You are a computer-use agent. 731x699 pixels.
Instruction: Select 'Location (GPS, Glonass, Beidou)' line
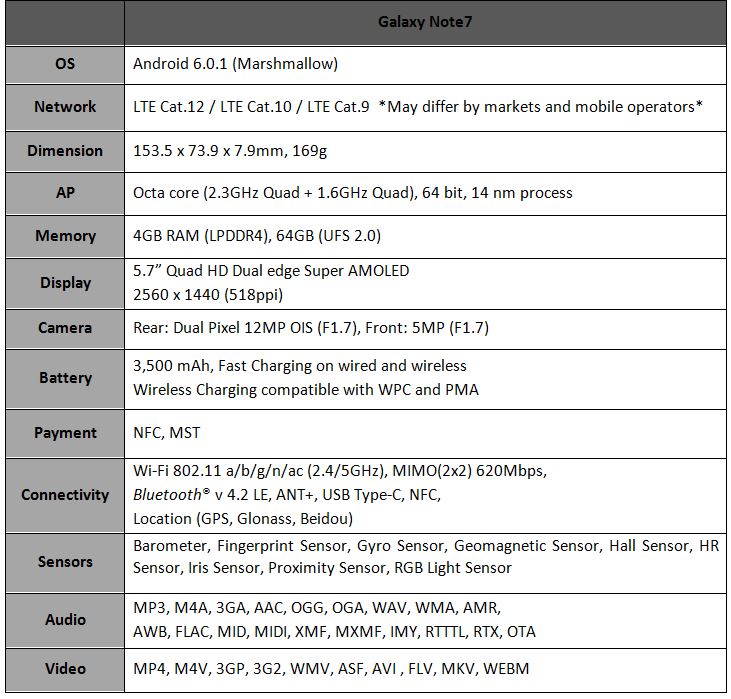tap(243, 519)
